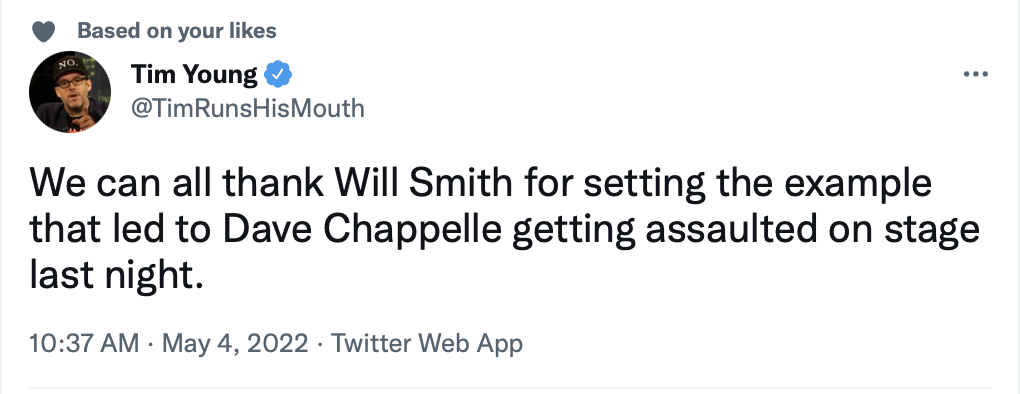Click We can all thank at tweet start

pyautogui.click(x=176, y=184)
